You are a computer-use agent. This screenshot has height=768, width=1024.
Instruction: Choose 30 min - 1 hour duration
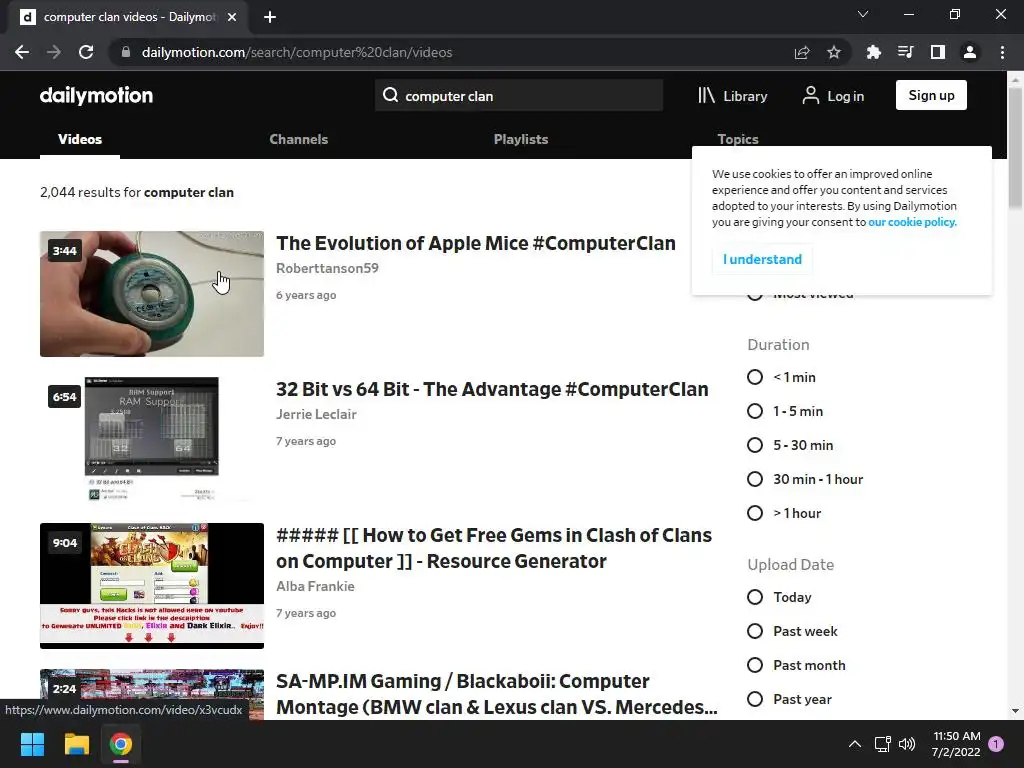pyautogui.click(x=755, y=479)
